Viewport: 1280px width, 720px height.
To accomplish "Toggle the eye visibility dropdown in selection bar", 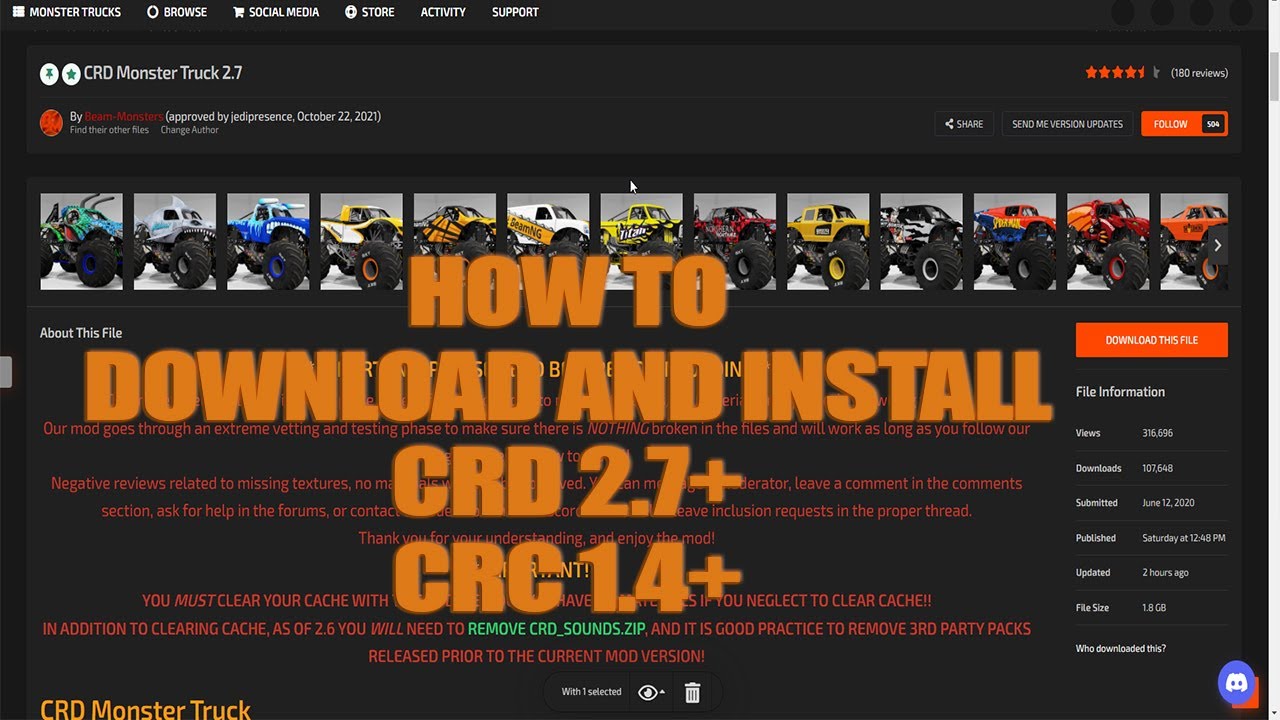I will 651,692.
